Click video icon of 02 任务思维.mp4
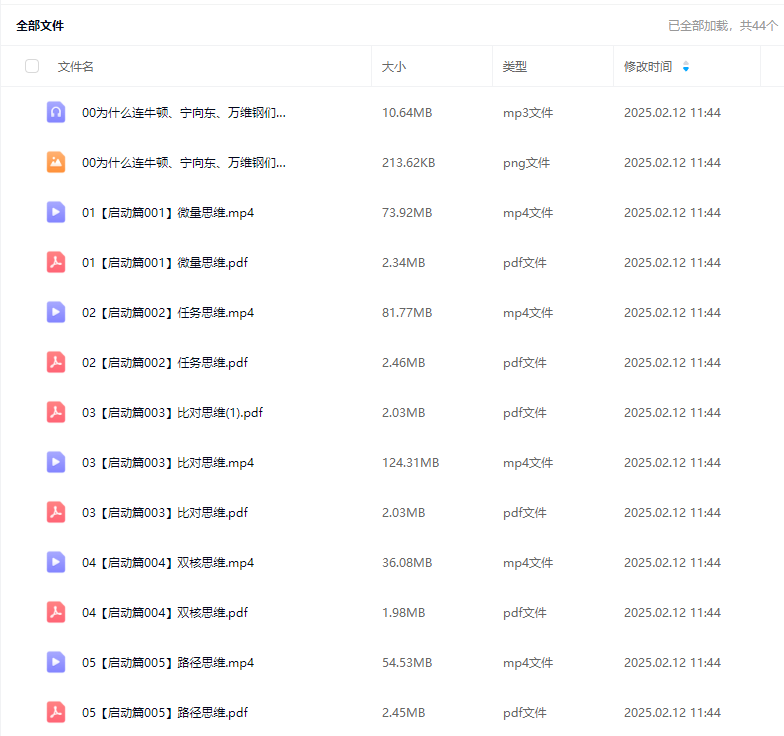 tap(56, 312)
